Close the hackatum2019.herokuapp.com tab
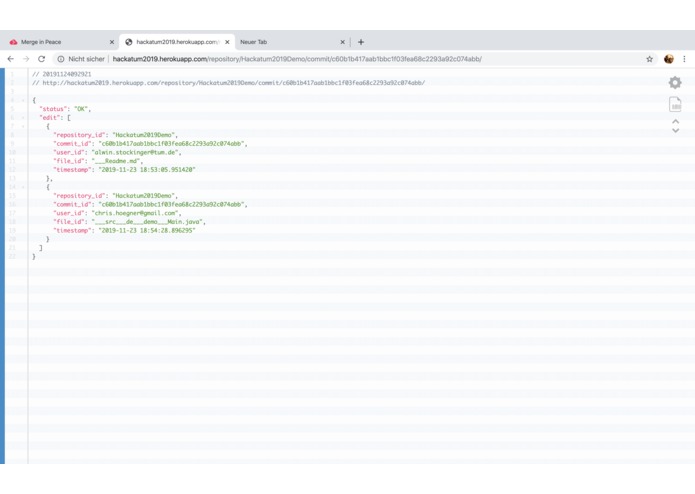This screenshot has width=695, height=494. pos(227,42)
